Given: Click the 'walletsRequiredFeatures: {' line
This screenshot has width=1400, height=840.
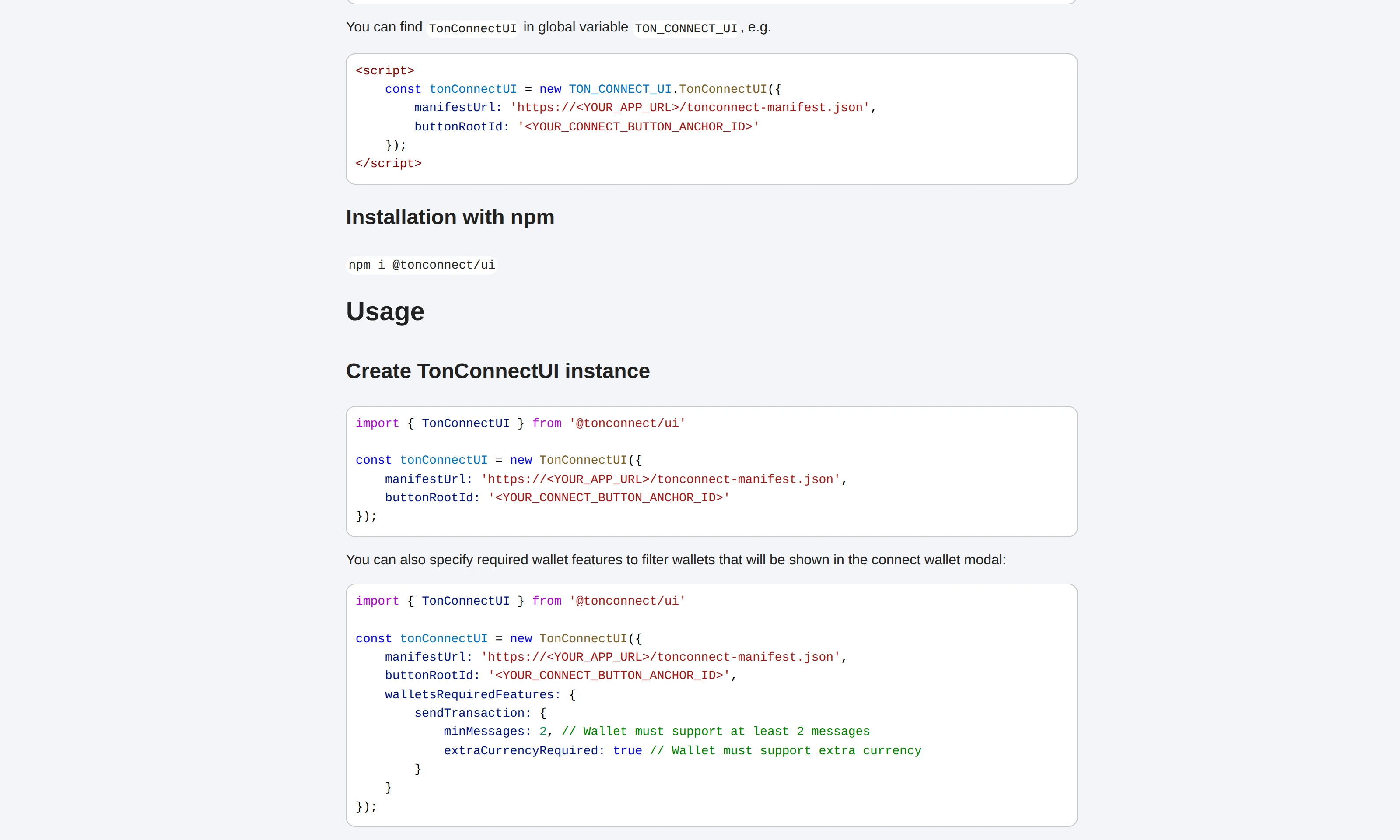Looking at the screenshot, I should (480, 694).
